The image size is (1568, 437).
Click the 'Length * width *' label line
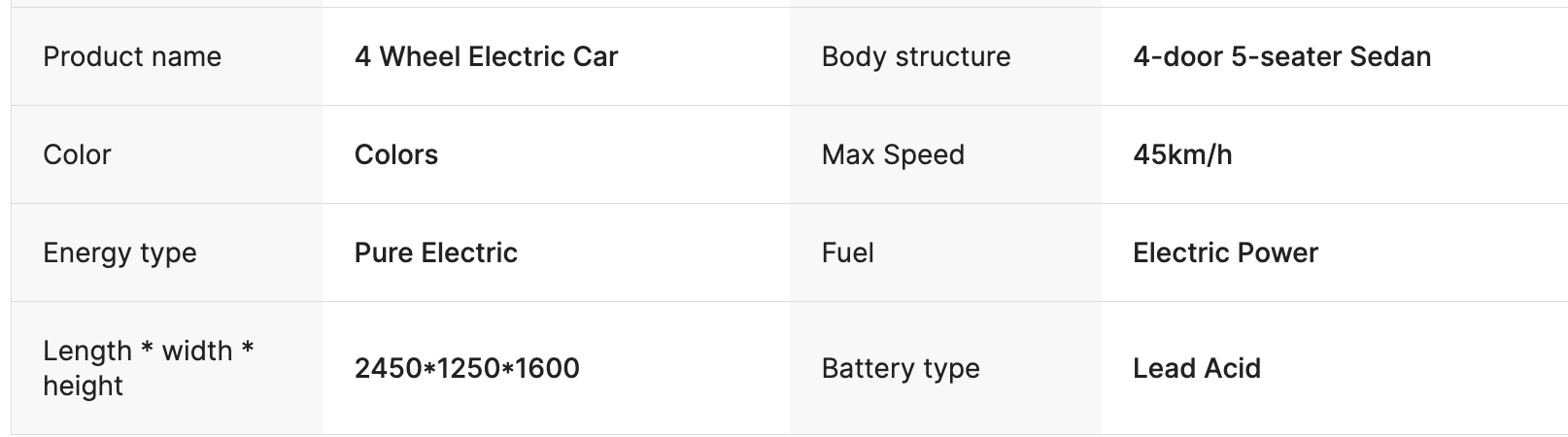[x=148, y=351]
